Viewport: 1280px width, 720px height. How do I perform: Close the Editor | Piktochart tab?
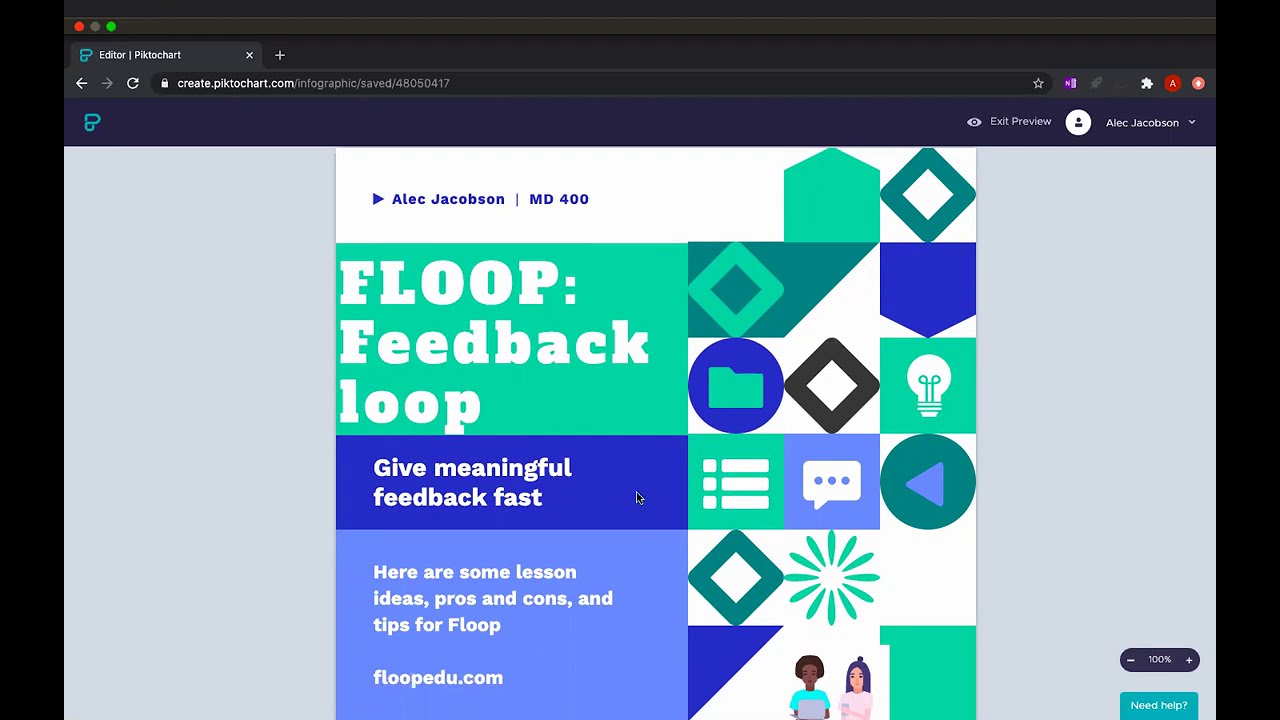[249, 55]
